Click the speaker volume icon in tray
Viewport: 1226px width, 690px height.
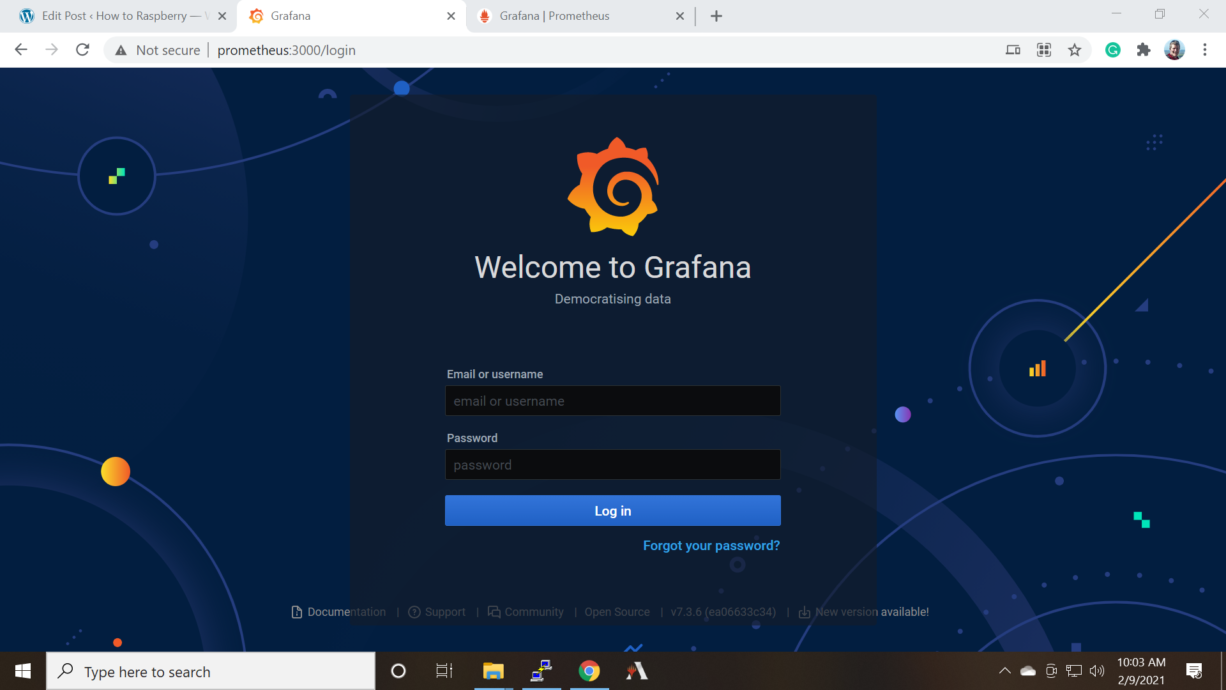click(x=1096, y=671)
